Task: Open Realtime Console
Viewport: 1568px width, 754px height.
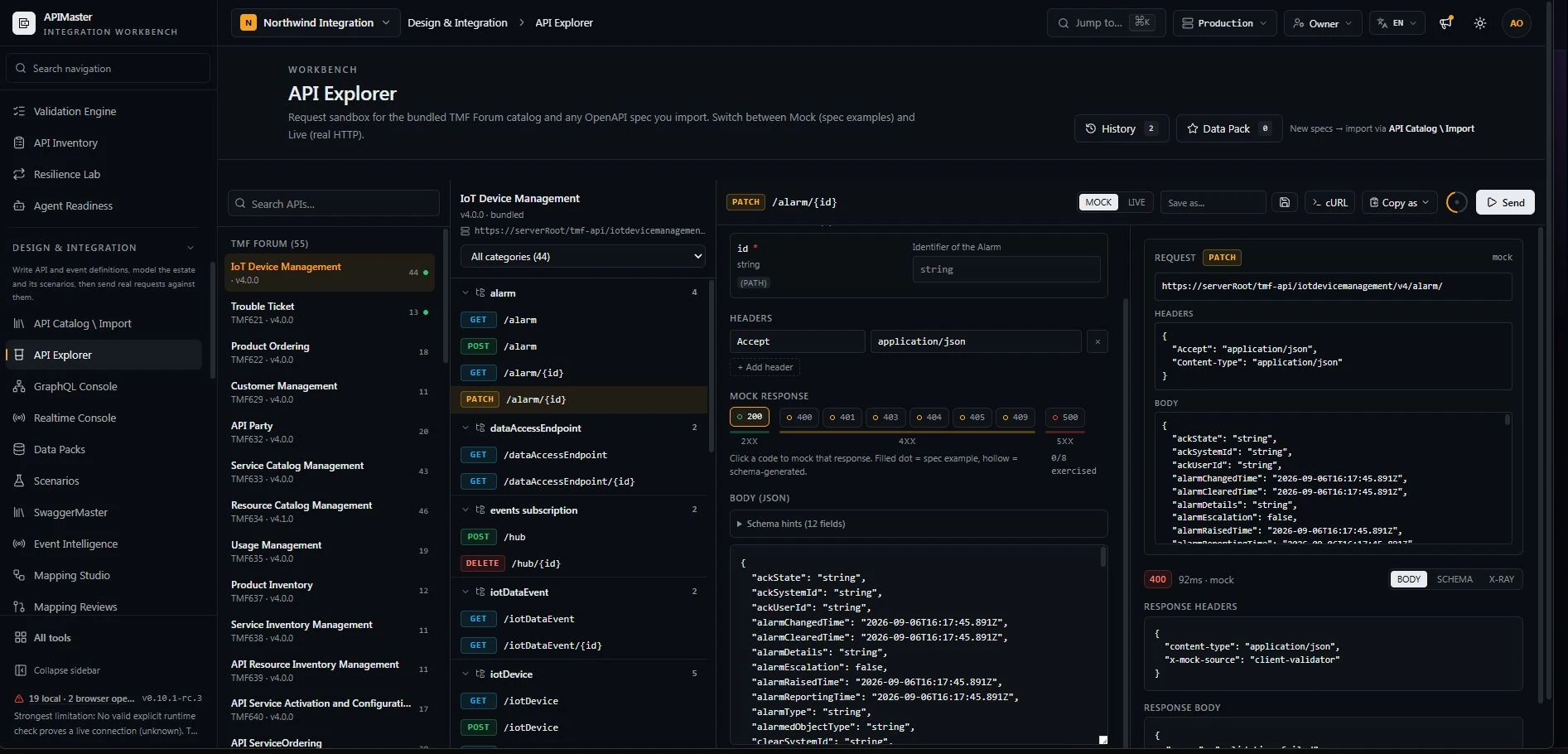Action: point(75,418)
